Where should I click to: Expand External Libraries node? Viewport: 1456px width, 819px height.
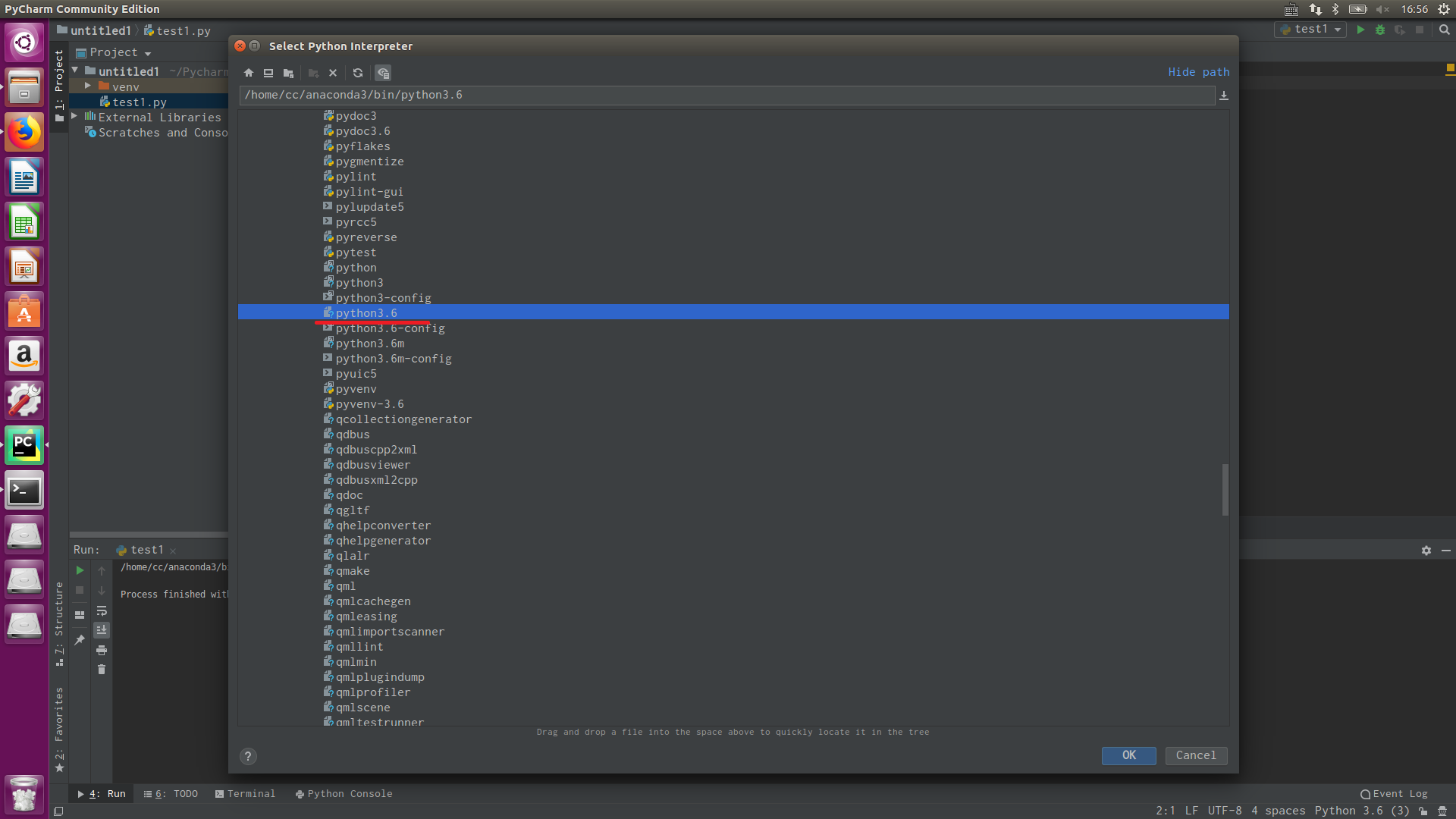[x=74, y=117]
